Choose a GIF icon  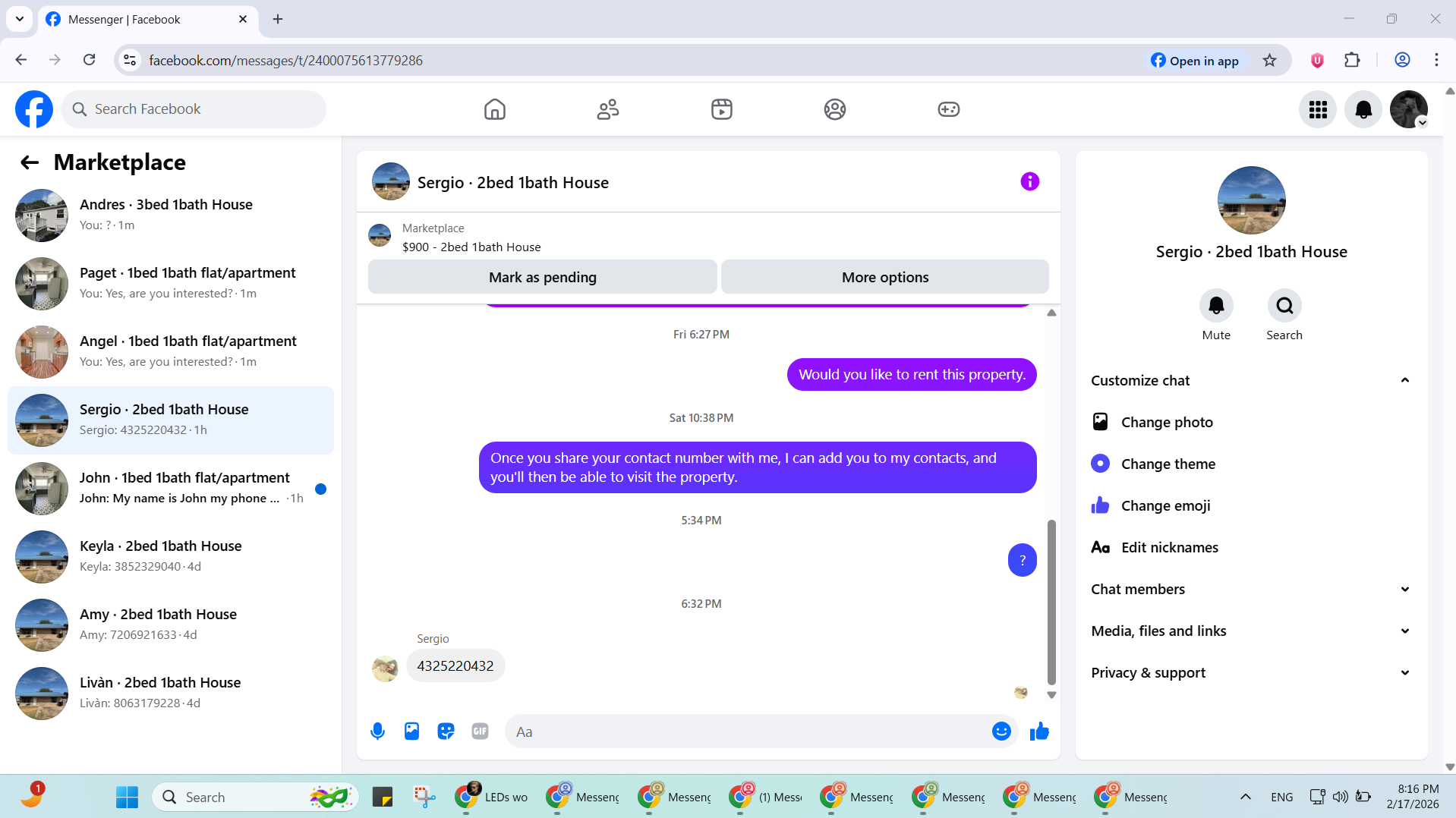[x=480, y=731]
